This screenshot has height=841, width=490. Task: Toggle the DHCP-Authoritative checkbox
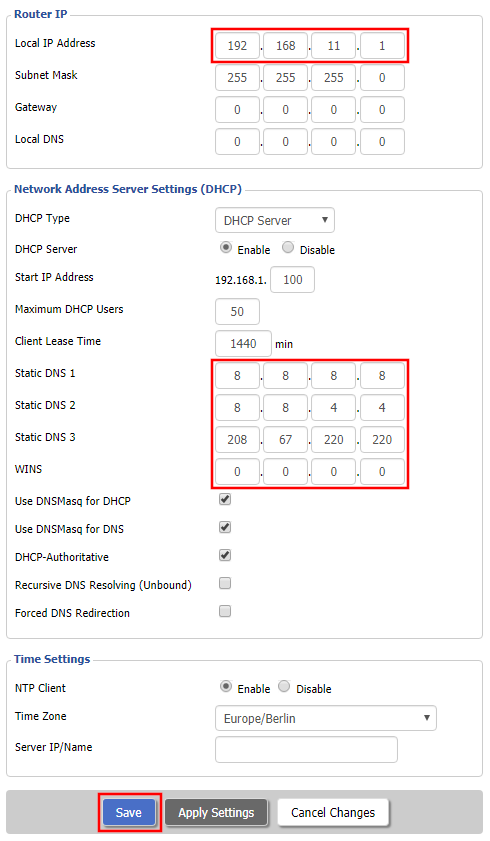[x=225, y=555]
